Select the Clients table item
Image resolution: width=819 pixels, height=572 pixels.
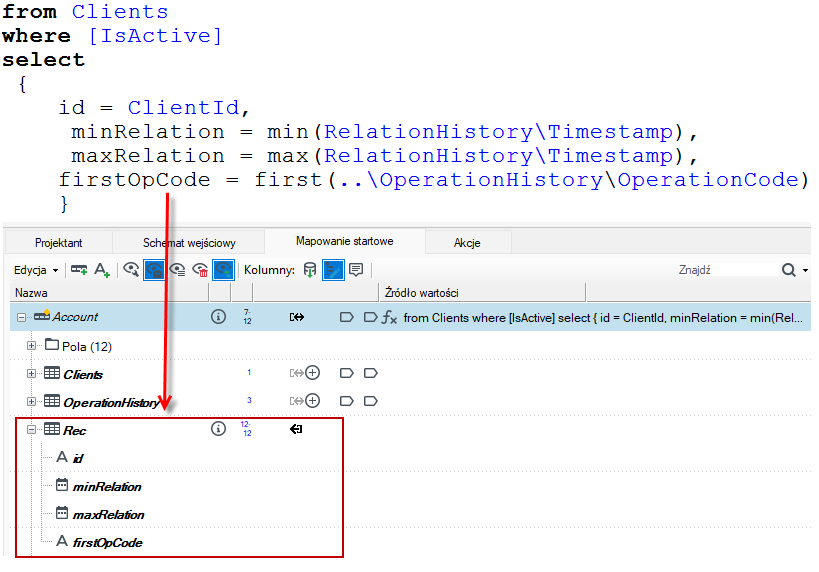[83, 375]
